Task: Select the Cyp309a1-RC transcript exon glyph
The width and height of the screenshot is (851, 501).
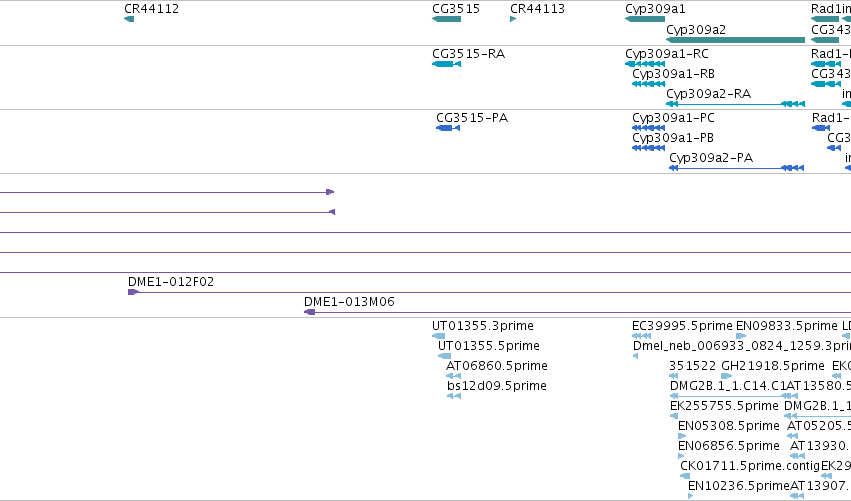Action: [x=645, y=64]
